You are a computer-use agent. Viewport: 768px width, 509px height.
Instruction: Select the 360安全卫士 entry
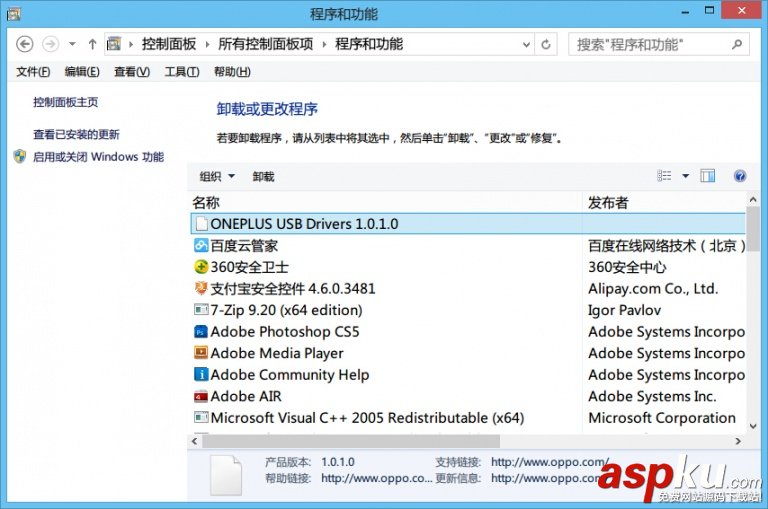468,267
